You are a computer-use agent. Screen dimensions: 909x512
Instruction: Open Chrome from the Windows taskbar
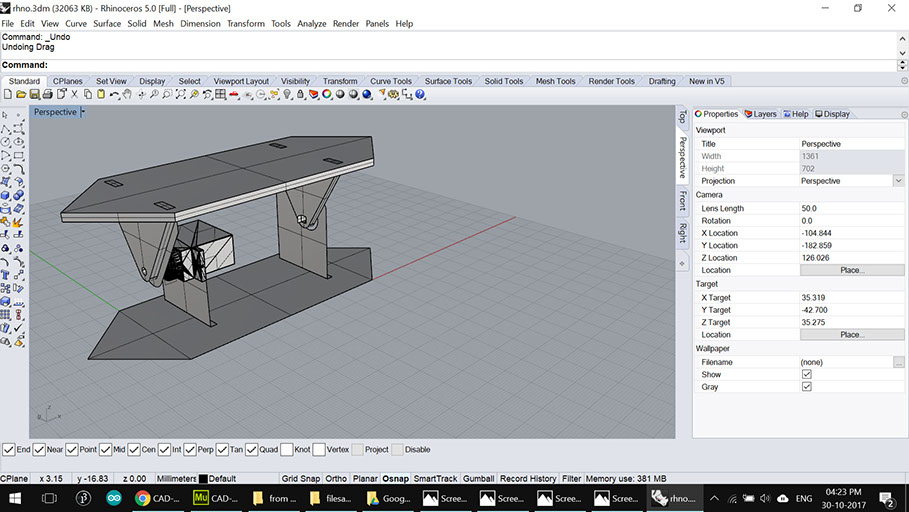coord(157,498)
